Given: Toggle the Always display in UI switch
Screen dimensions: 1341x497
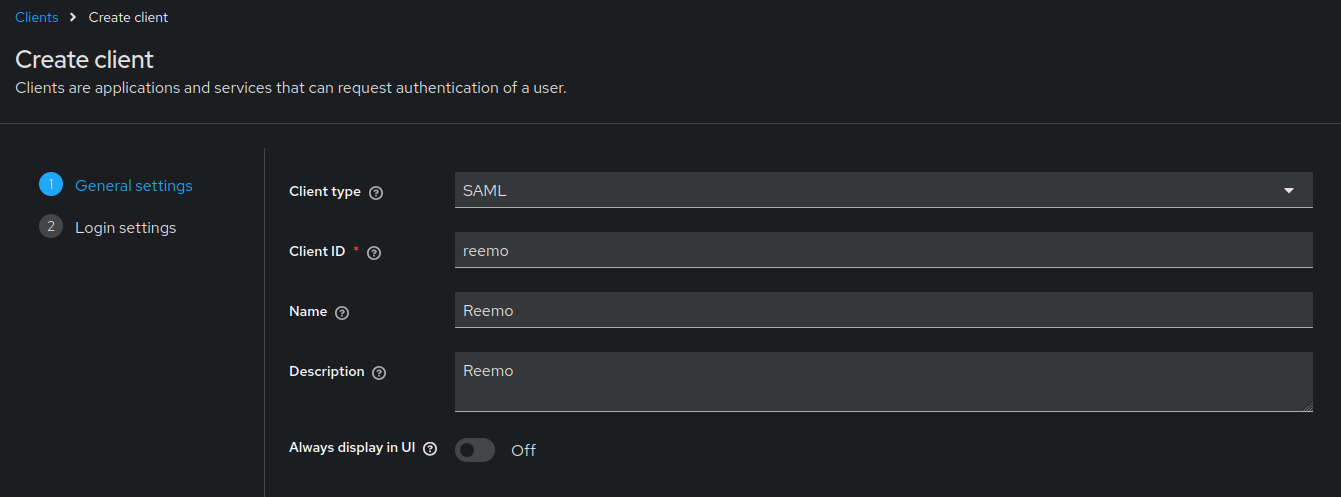Looking at the screenshot, I should [475, 450].
